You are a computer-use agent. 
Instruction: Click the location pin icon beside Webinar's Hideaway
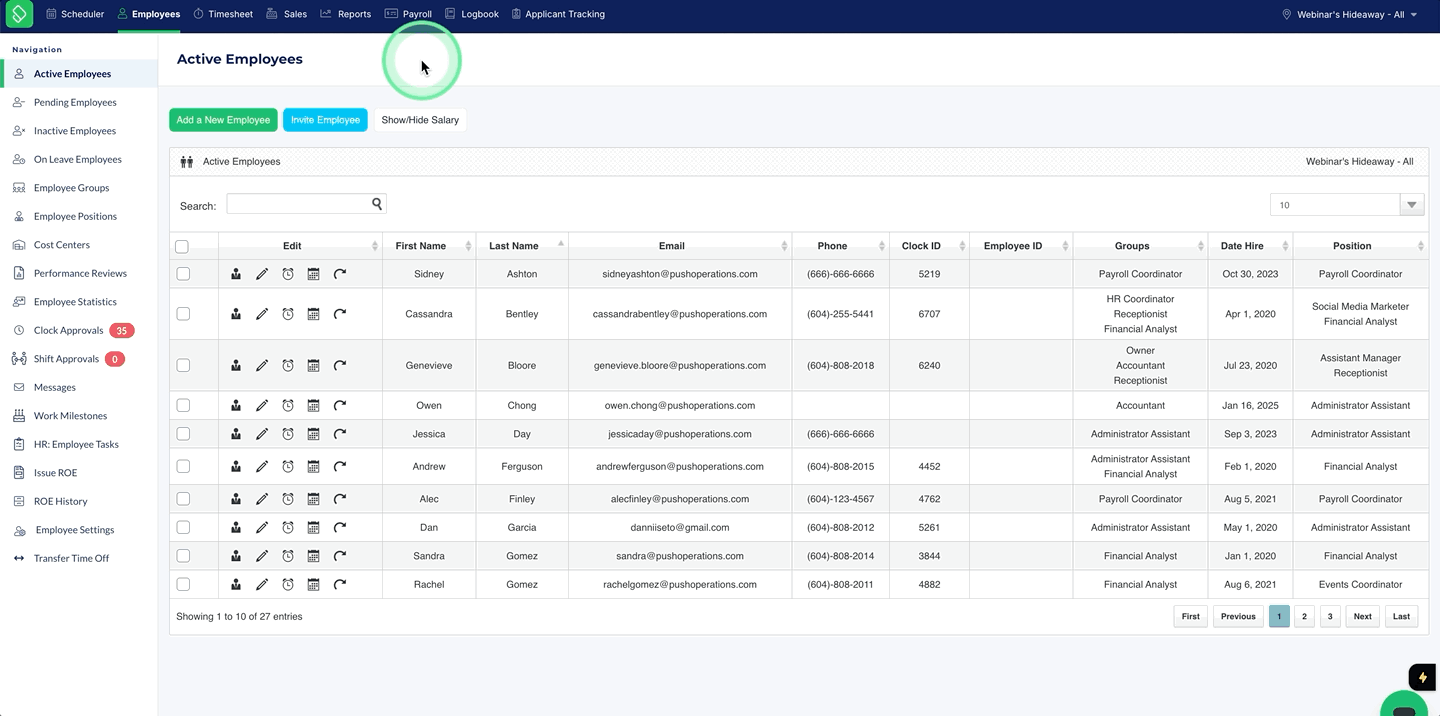[1287, 15]
